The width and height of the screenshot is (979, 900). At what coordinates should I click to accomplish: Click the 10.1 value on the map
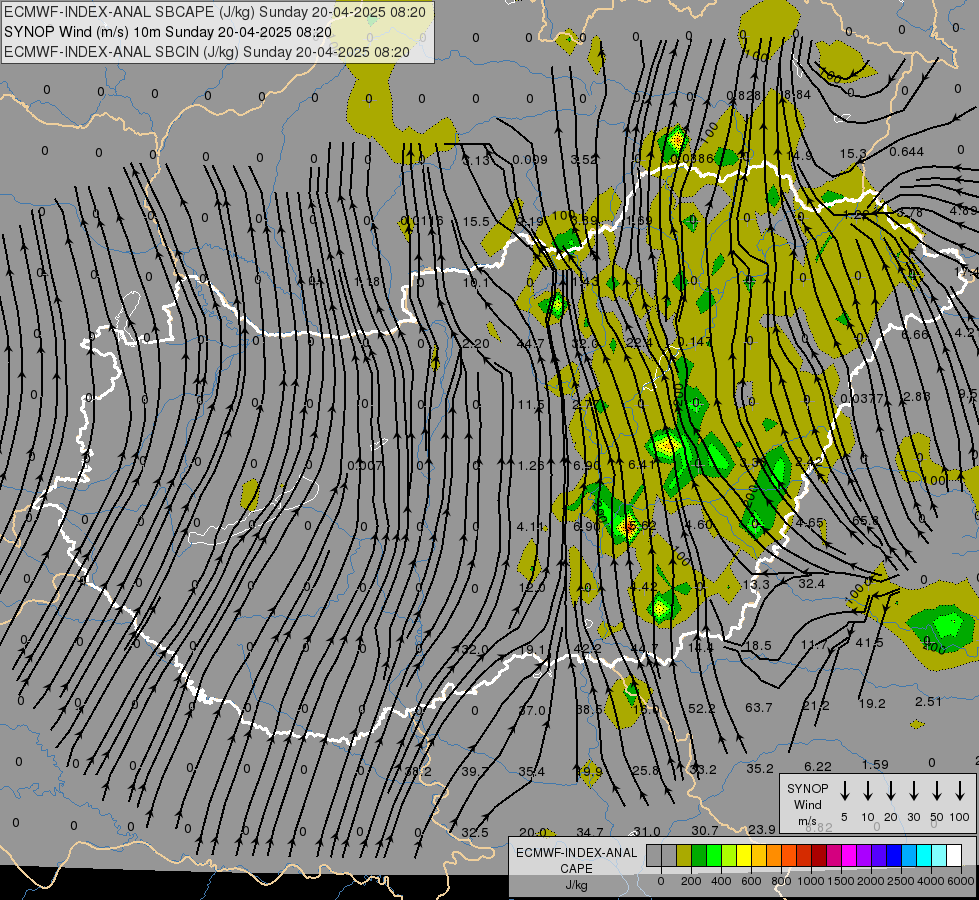point(476,283)
